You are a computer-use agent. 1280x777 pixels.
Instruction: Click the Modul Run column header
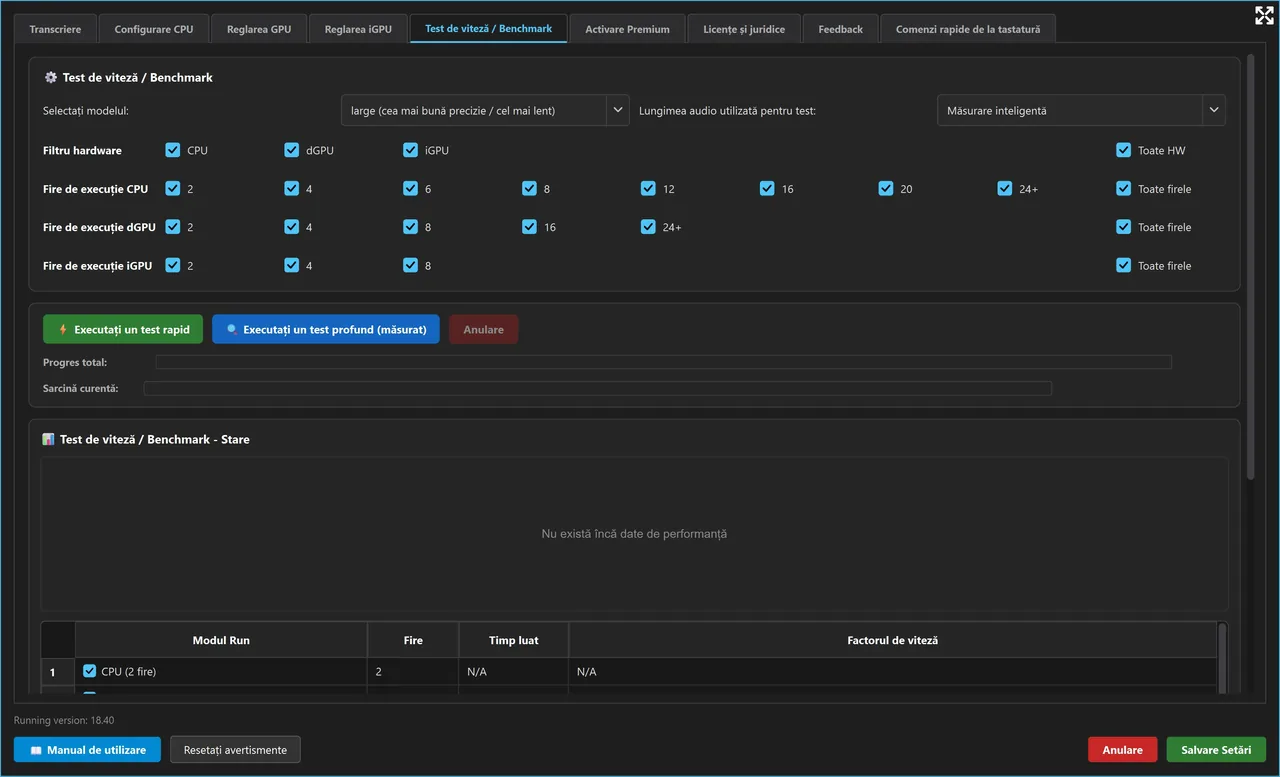coord(221,640)
